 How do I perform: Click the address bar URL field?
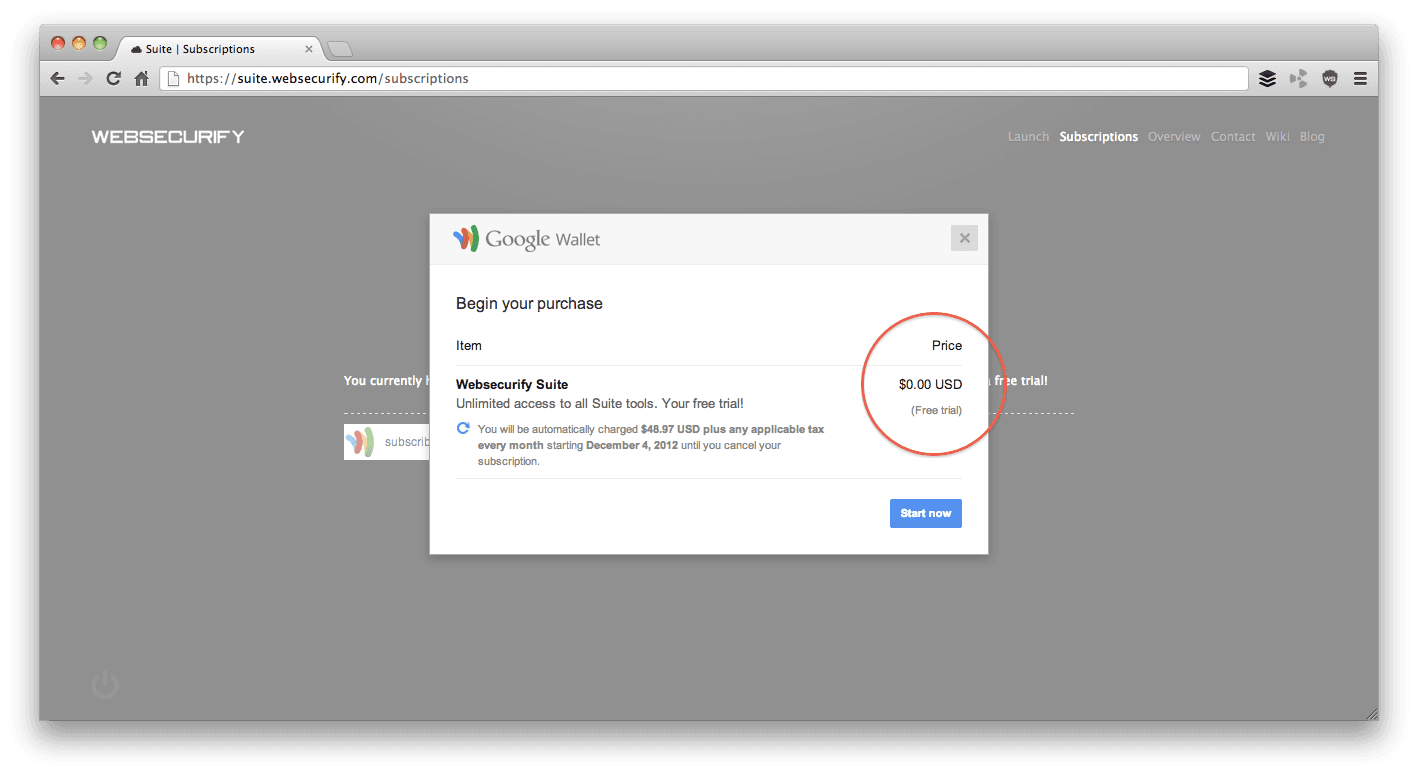pos(704,78)
